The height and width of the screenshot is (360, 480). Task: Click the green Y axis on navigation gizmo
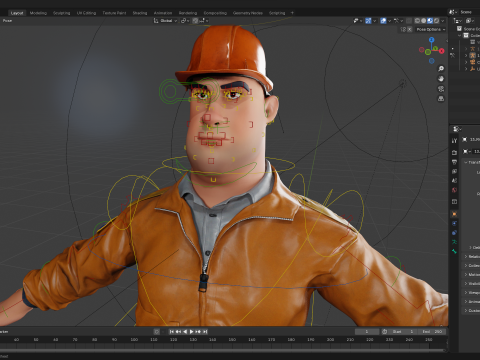[435, 49]
